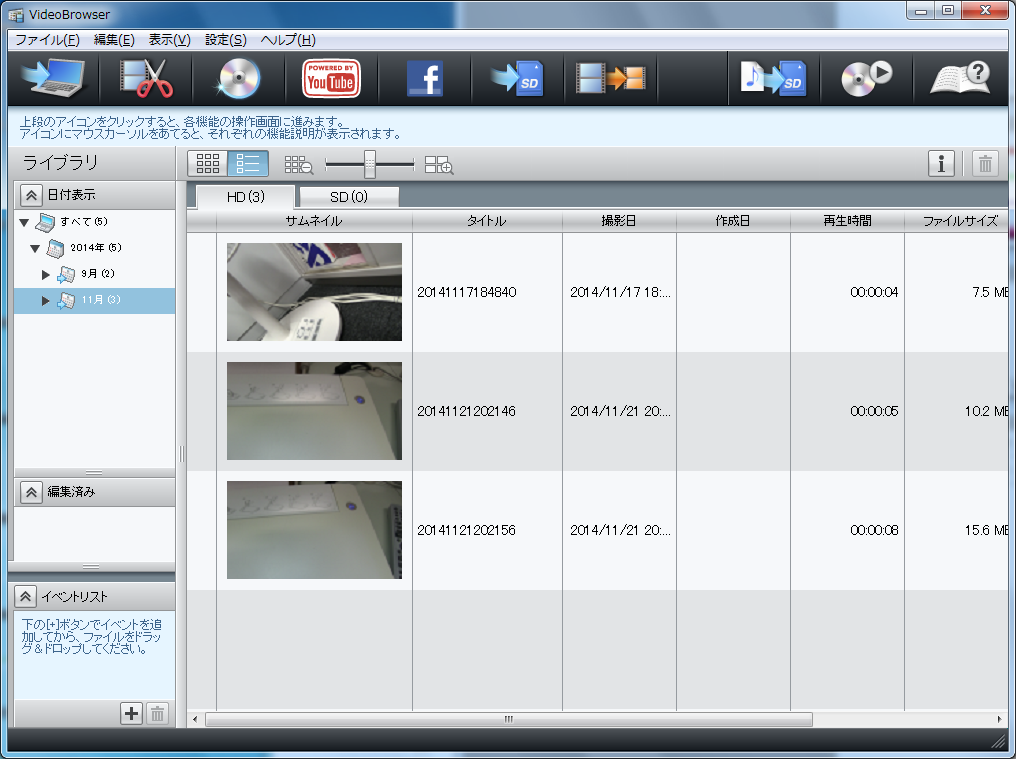The height and width of the screenshot is (759, 1016).
Task: Sort by 撮影日 column header
Action: [x=619, y=220]
